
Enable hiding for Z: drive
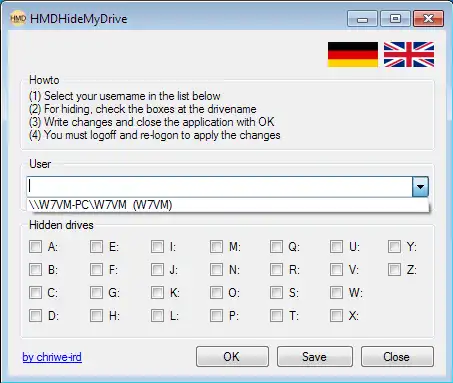[394, 270]
